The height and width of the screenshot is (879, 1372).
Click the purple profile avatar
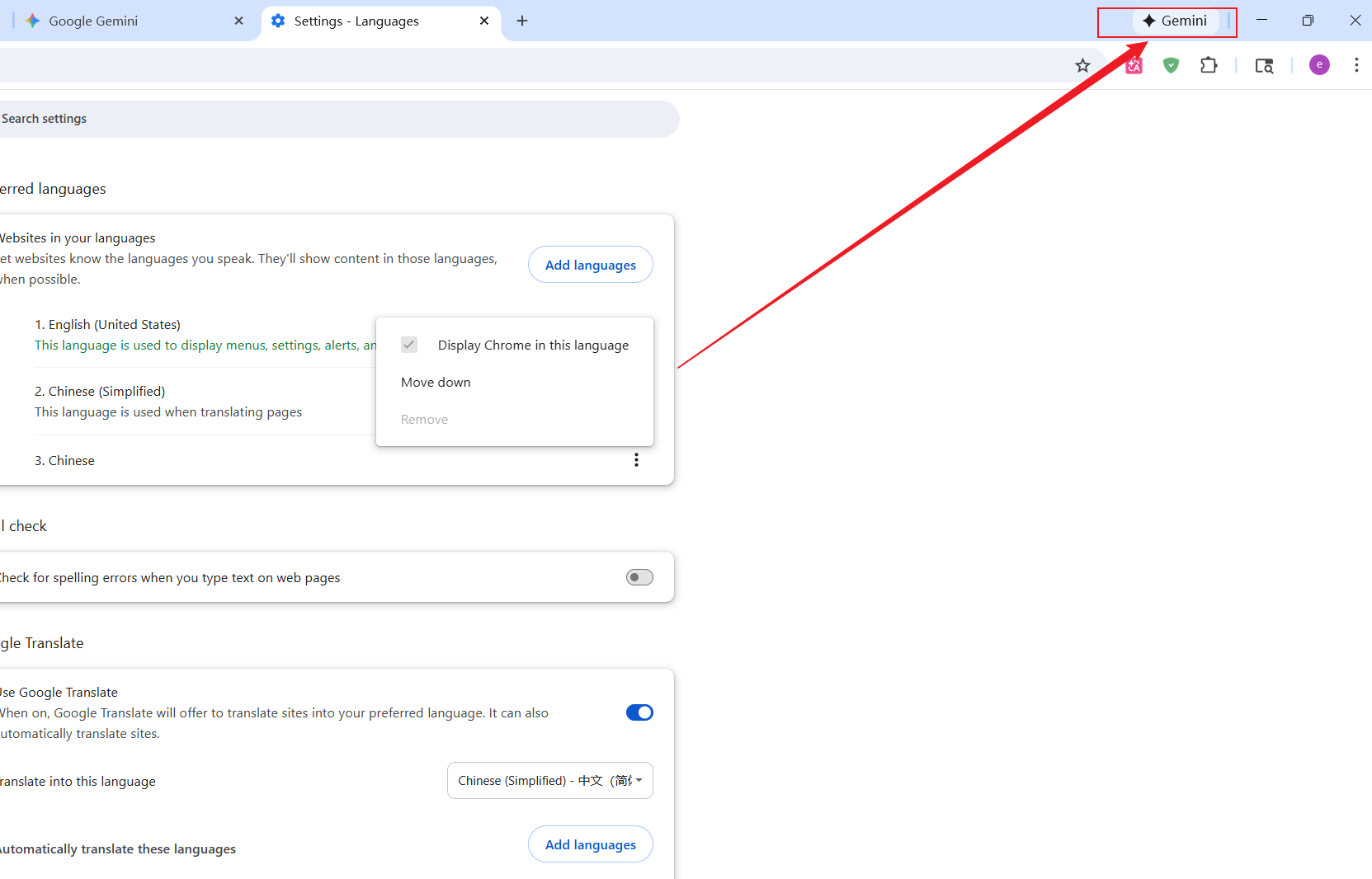[x=1319, y=64]
